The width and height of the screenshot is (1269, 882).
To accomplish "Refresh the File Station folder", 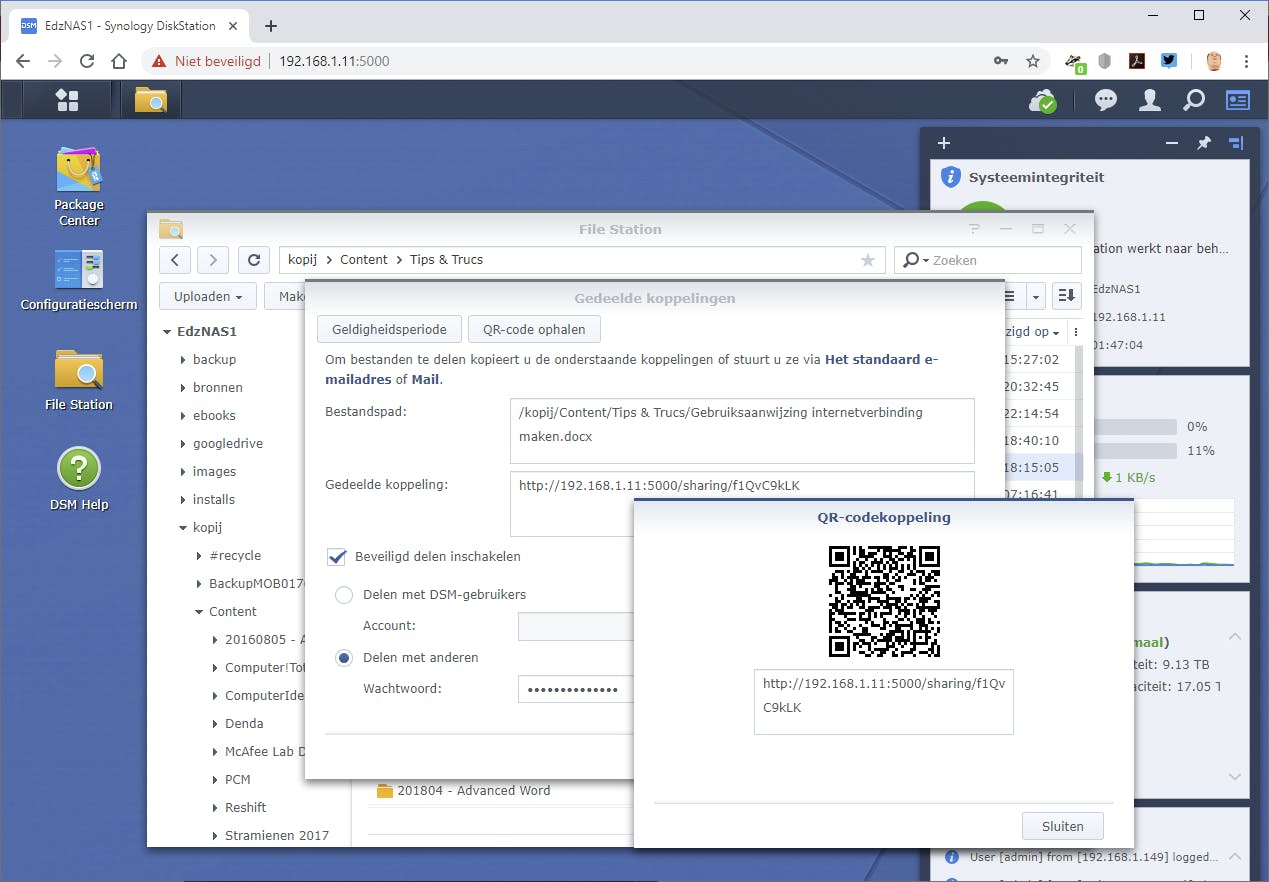I will point(254,260).
